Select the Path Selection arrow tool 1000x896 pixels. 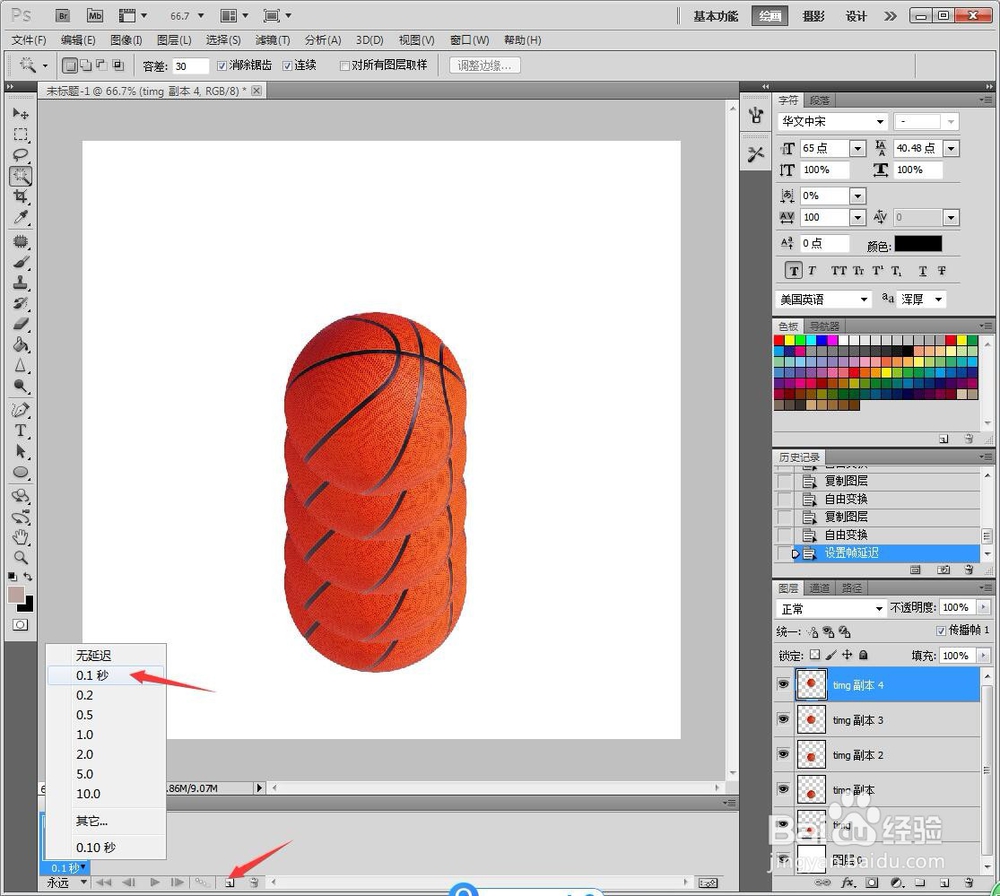coord(20,452)
